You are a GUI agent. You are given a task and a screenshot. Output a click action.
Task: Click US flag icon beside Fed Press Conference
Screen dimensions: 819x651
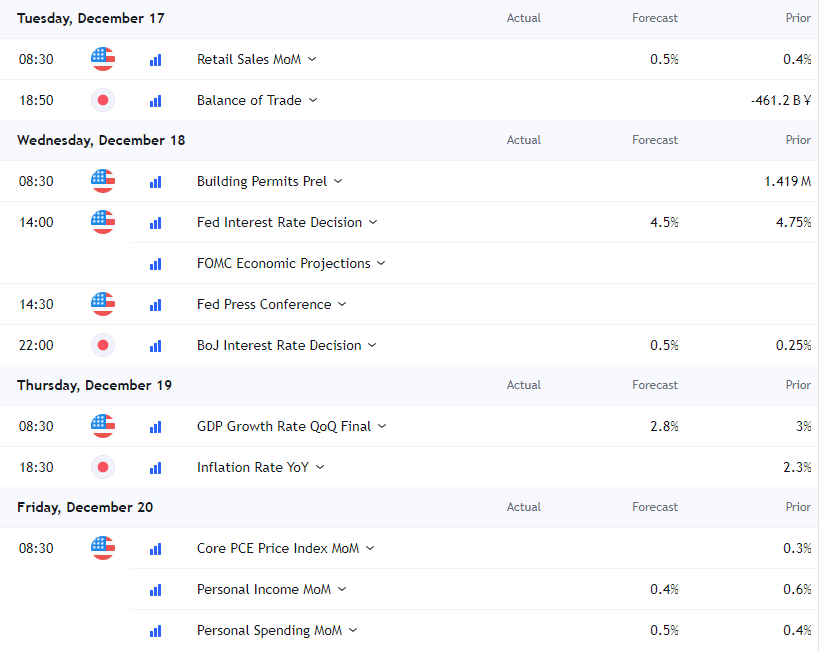[102, 304]
